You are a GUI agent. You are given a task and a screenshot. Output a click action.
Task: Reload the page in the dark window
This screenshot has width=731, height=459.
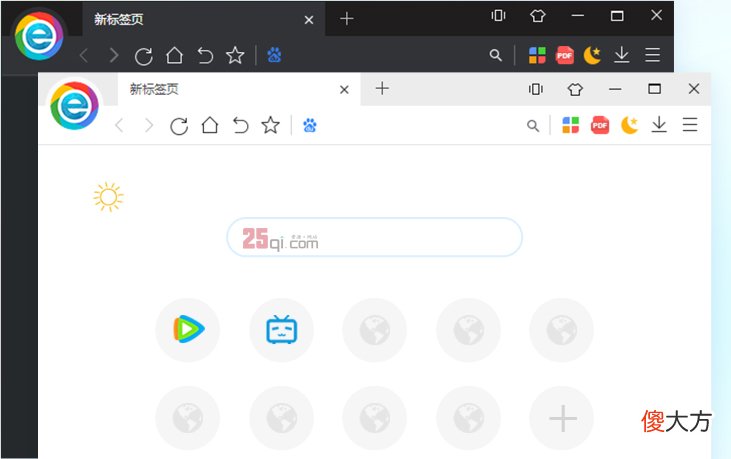[144, 56]
